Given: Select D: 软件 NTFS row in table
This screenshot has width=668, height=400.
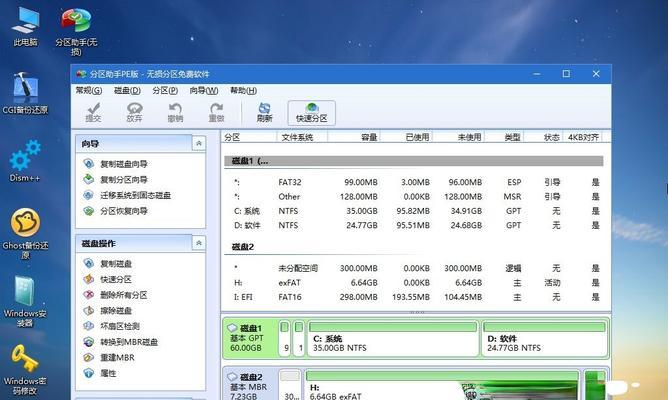Looking at the screenshot, I should coord(414,225).
